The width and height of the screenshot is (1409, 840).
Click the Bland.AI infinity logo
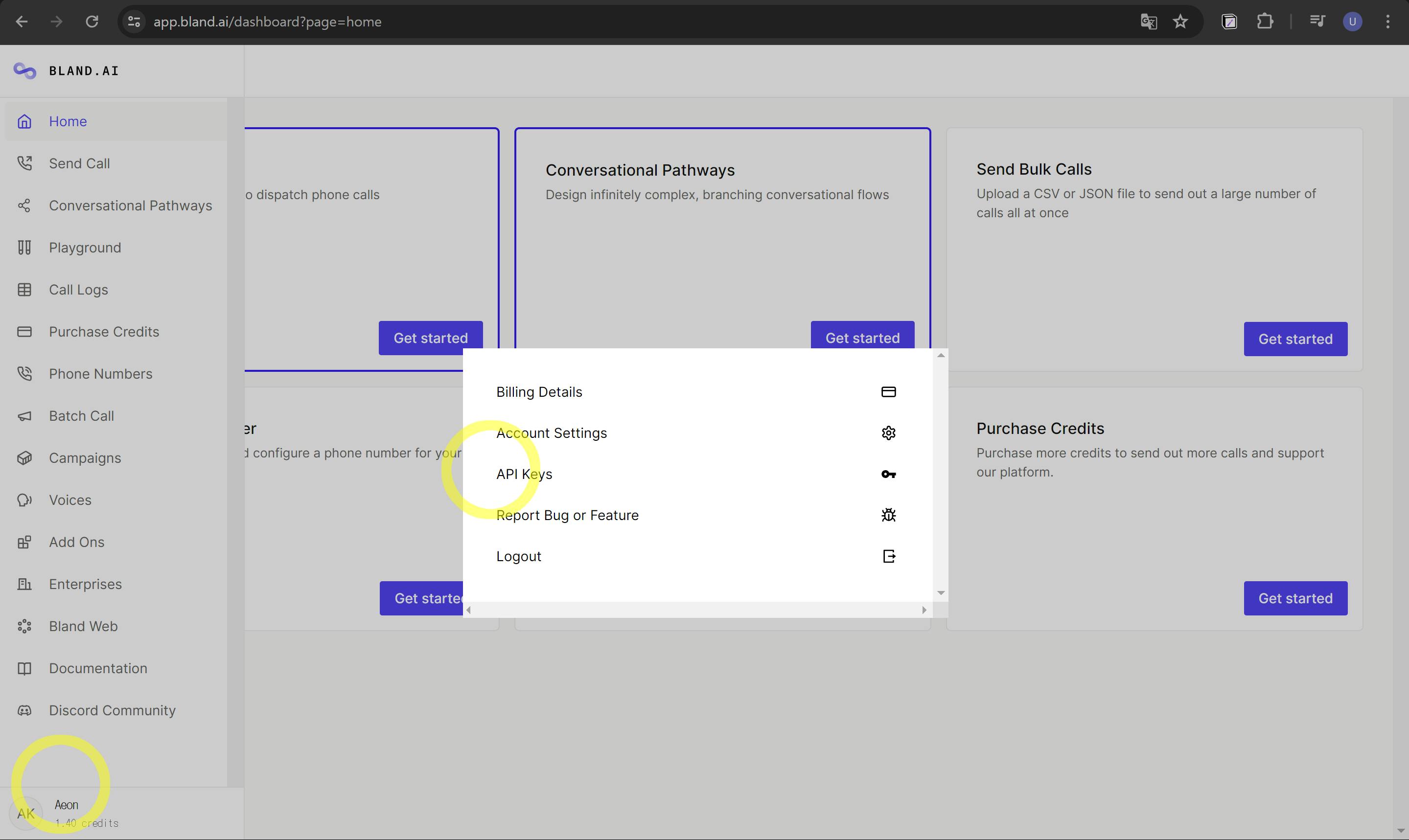click(x=25, y=71)
